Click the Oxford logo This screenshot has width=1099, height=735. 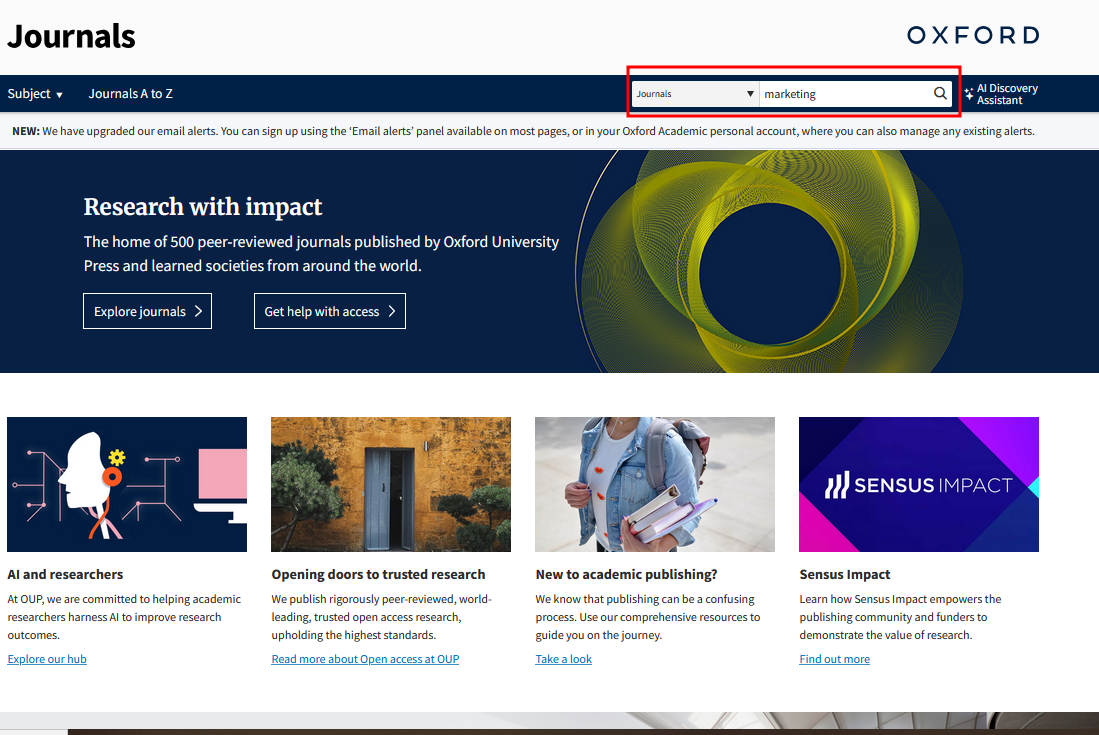tap(972, 36)
